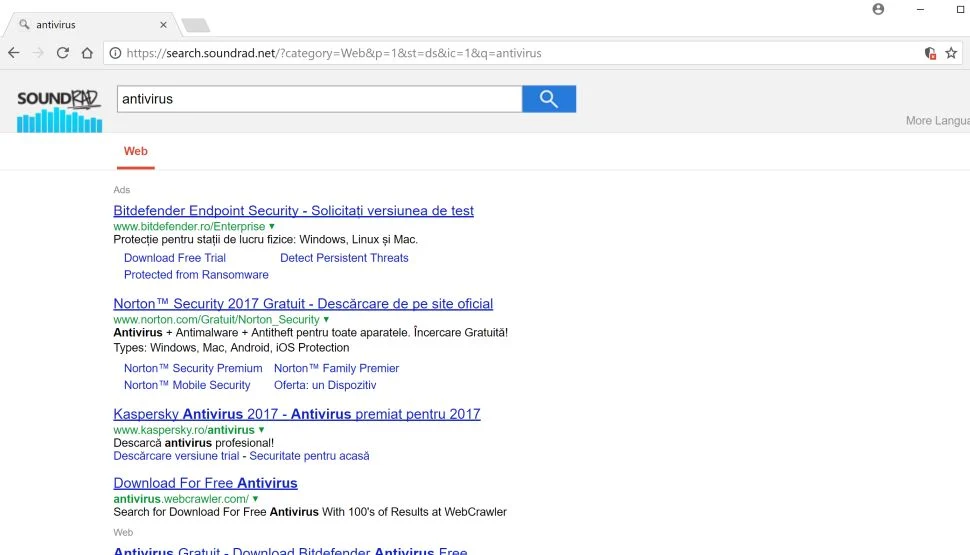
Task: Click the Ads section label
Action: pyautogui.click(x=122, y=190)
